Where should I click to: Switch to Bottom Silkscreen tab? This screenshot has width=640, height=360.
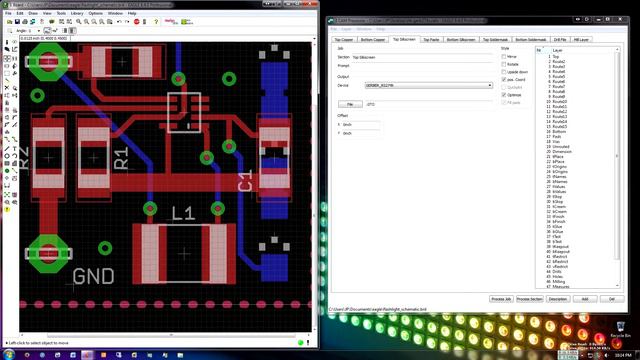(x=461, y=40)
